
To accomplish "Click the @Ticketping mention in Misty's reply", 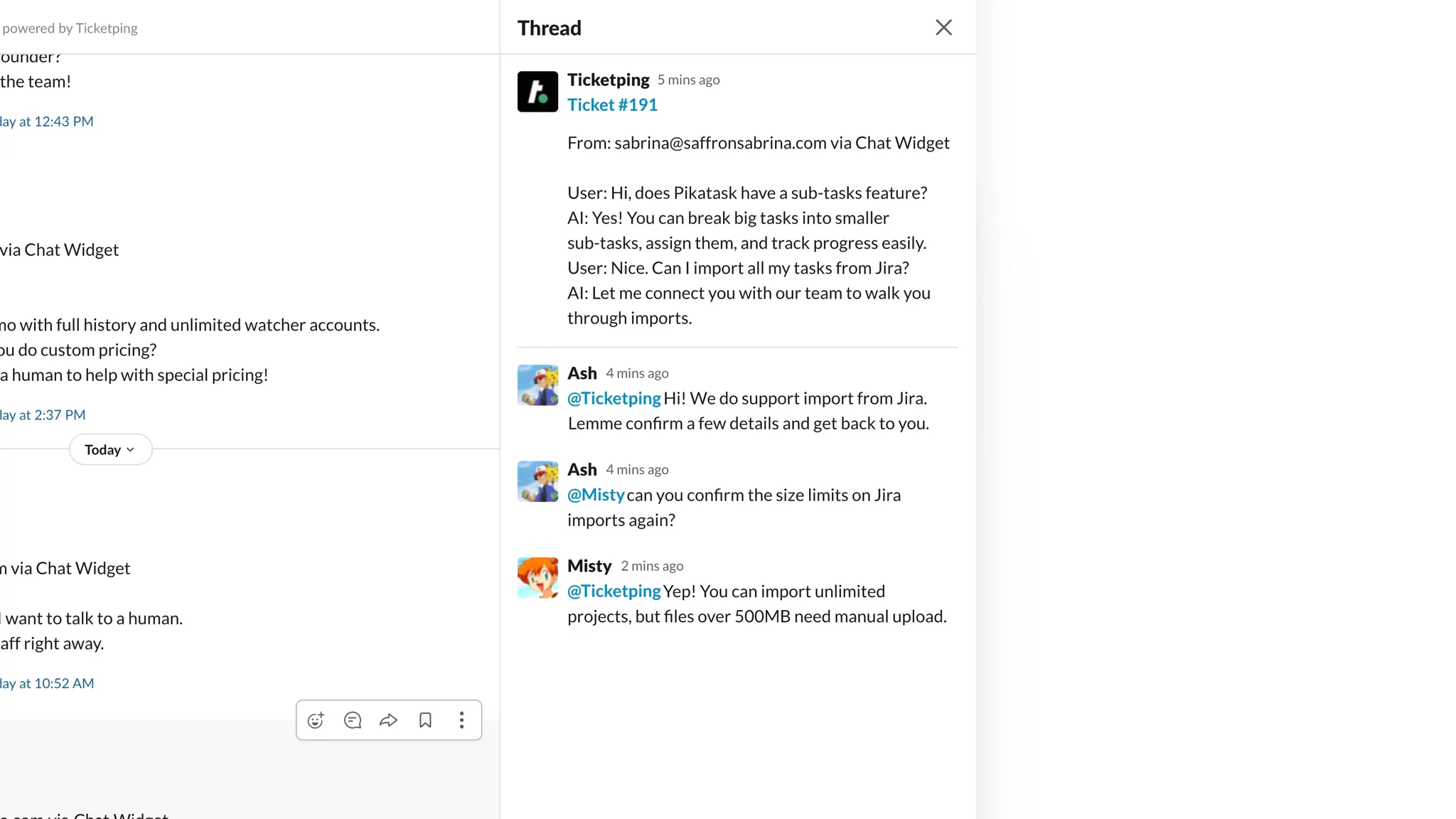I will [614, 591].
